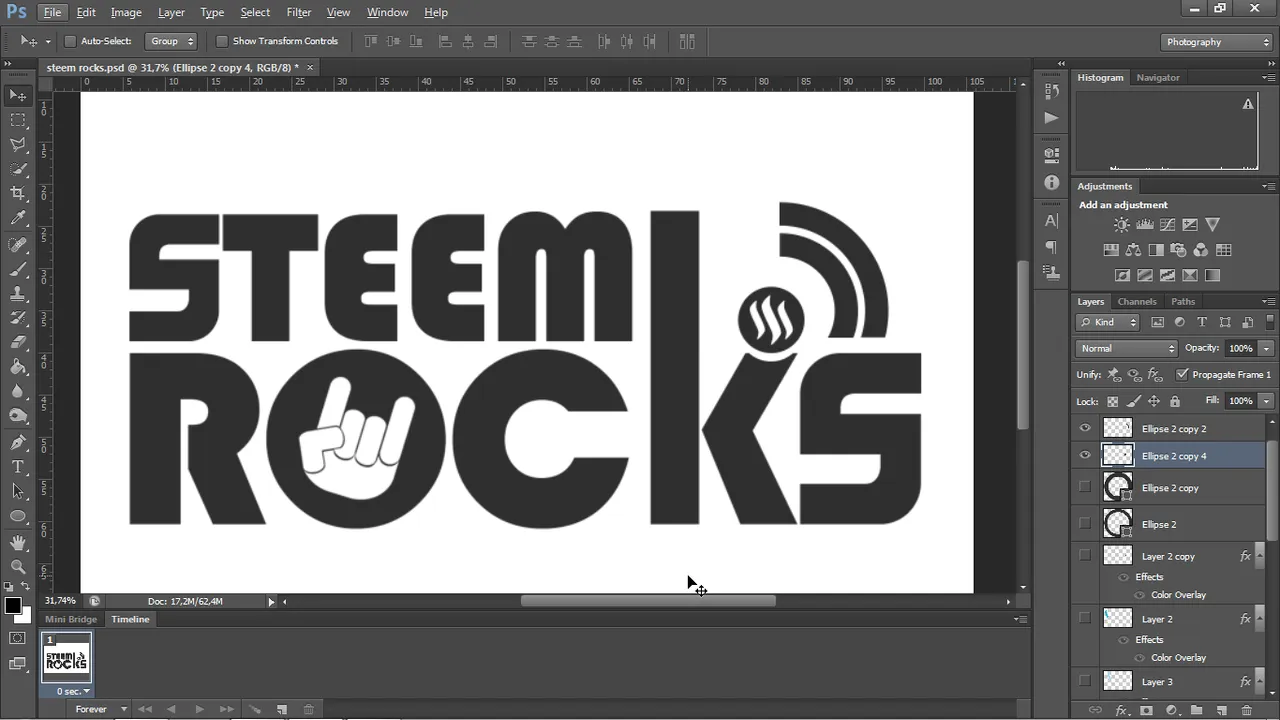Select the Rectangular Marquee tool
The height and width of the screenshot is (720, 1280).
18,120
